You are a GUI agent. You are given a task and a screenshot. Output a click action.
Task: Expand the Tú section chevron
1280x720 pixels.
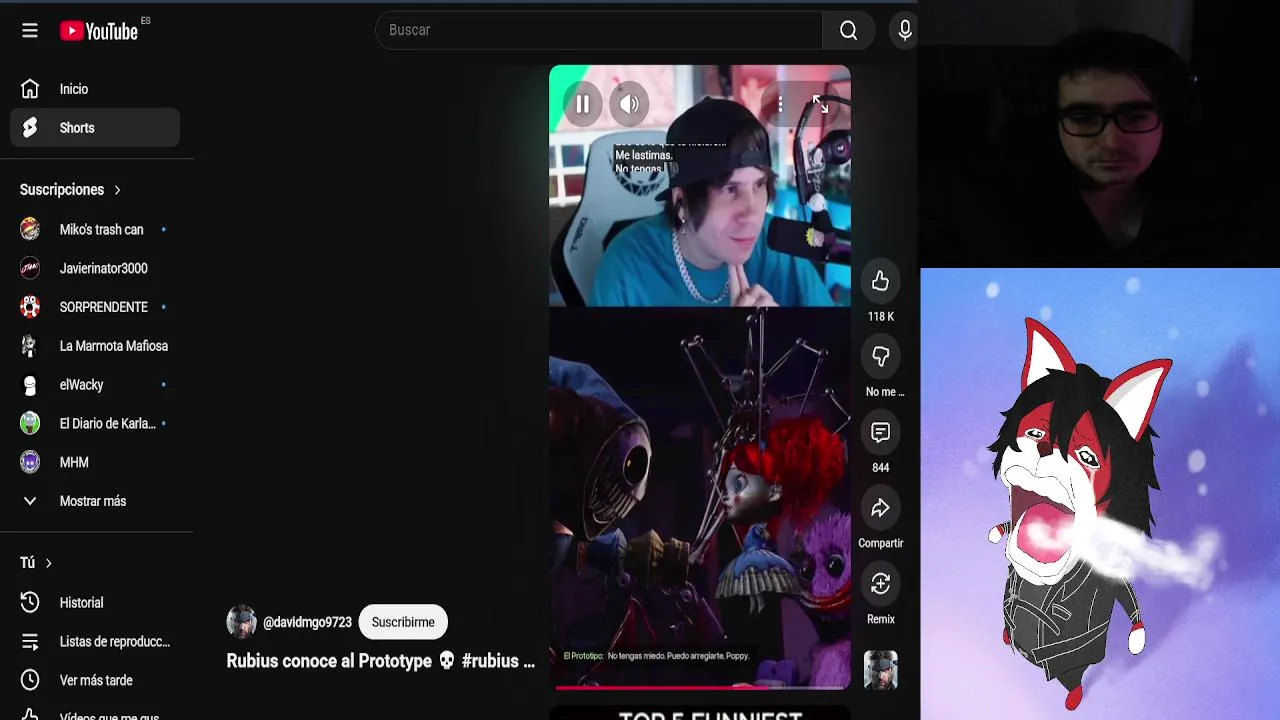point(48,563)
